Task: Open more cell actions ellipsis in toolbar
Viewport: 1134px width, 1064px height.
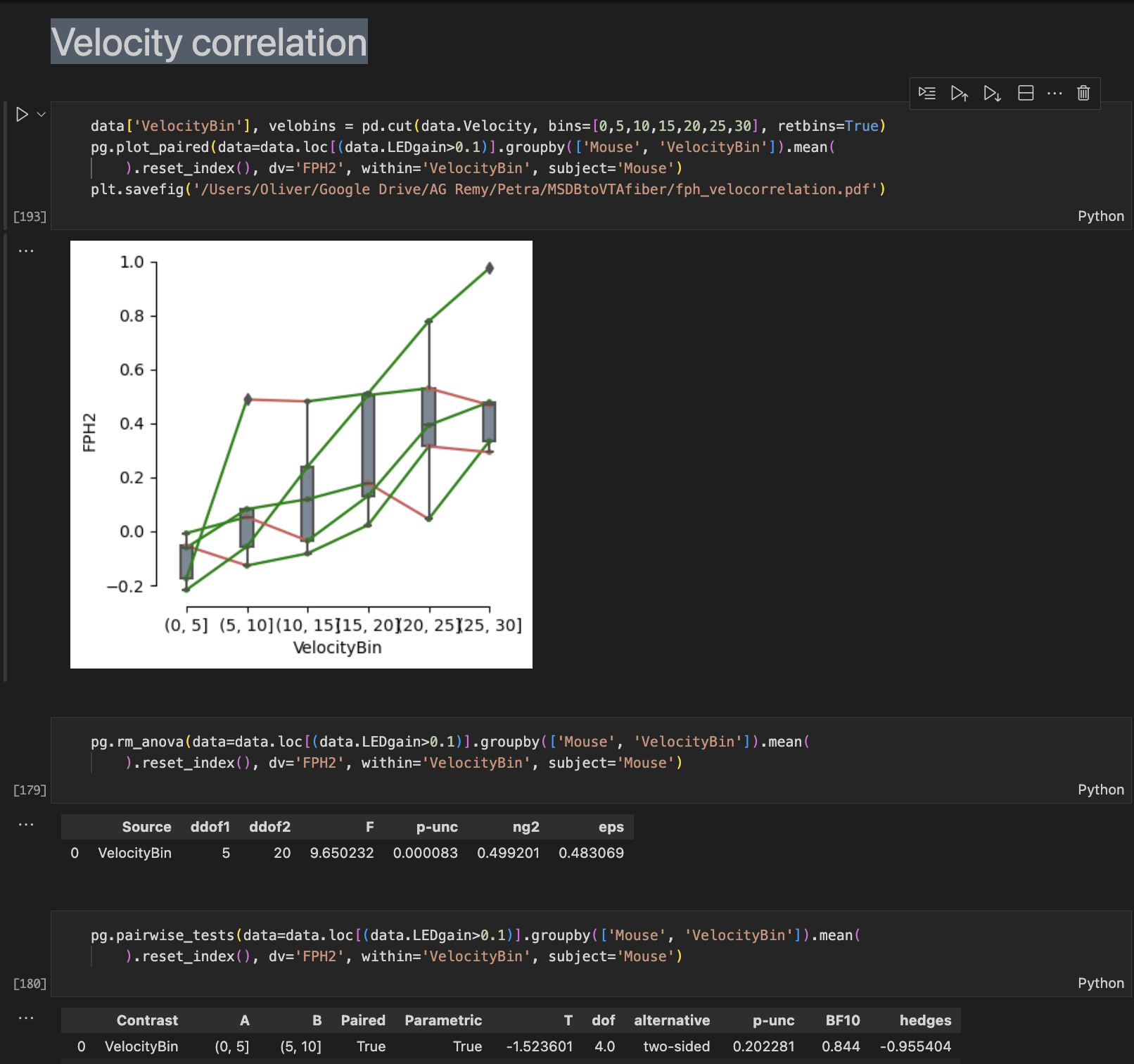Action: [x=1055, y=93]
